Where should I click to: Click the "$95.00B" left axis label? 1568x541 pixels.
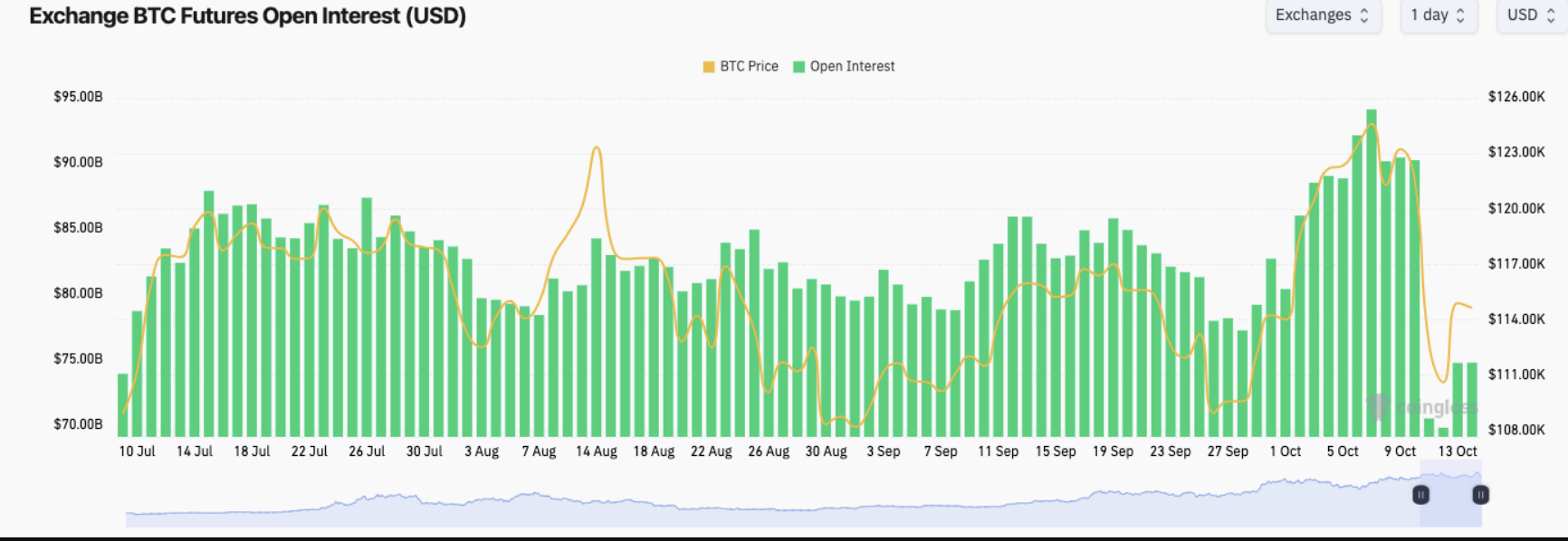pyautogui.click(x=78, y=97)
